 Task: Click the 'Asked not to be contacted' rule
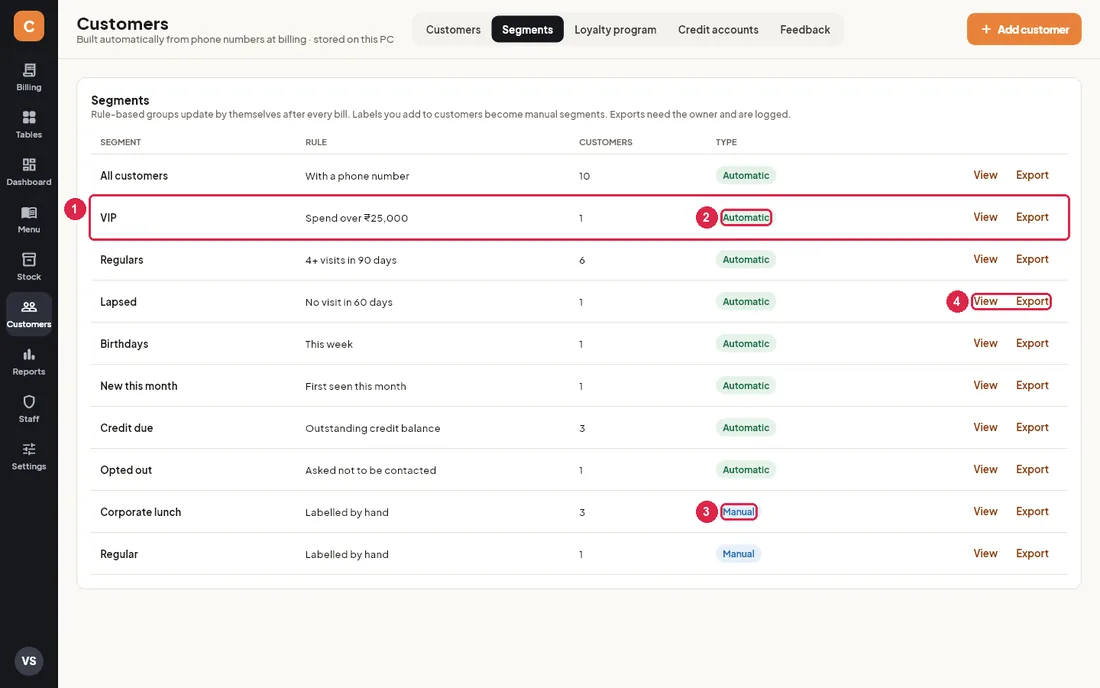[370, 471]
